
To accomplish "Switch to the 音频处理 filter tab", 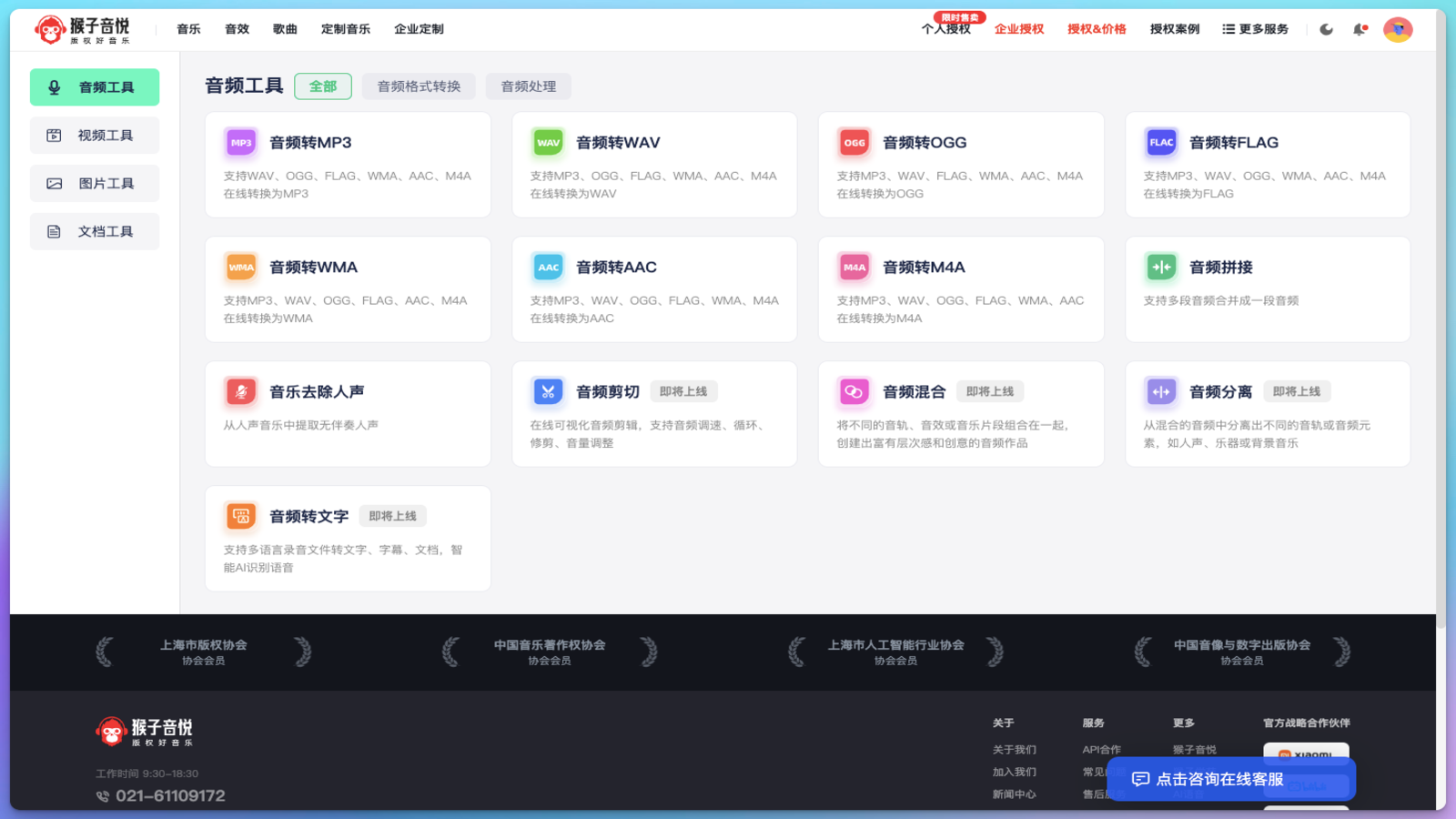I will coord(528,86).
